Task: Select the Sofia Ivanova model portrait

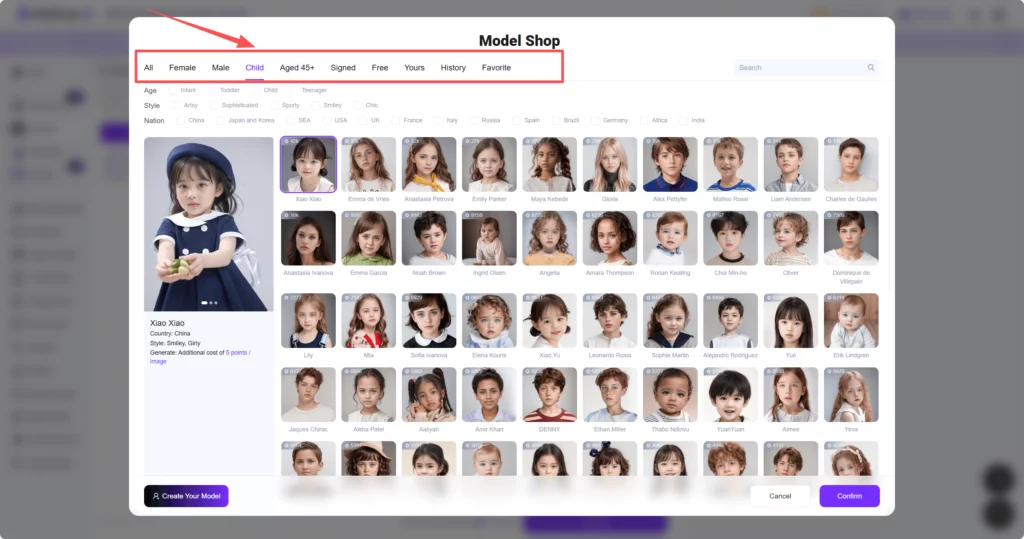Action: [429, 320]
